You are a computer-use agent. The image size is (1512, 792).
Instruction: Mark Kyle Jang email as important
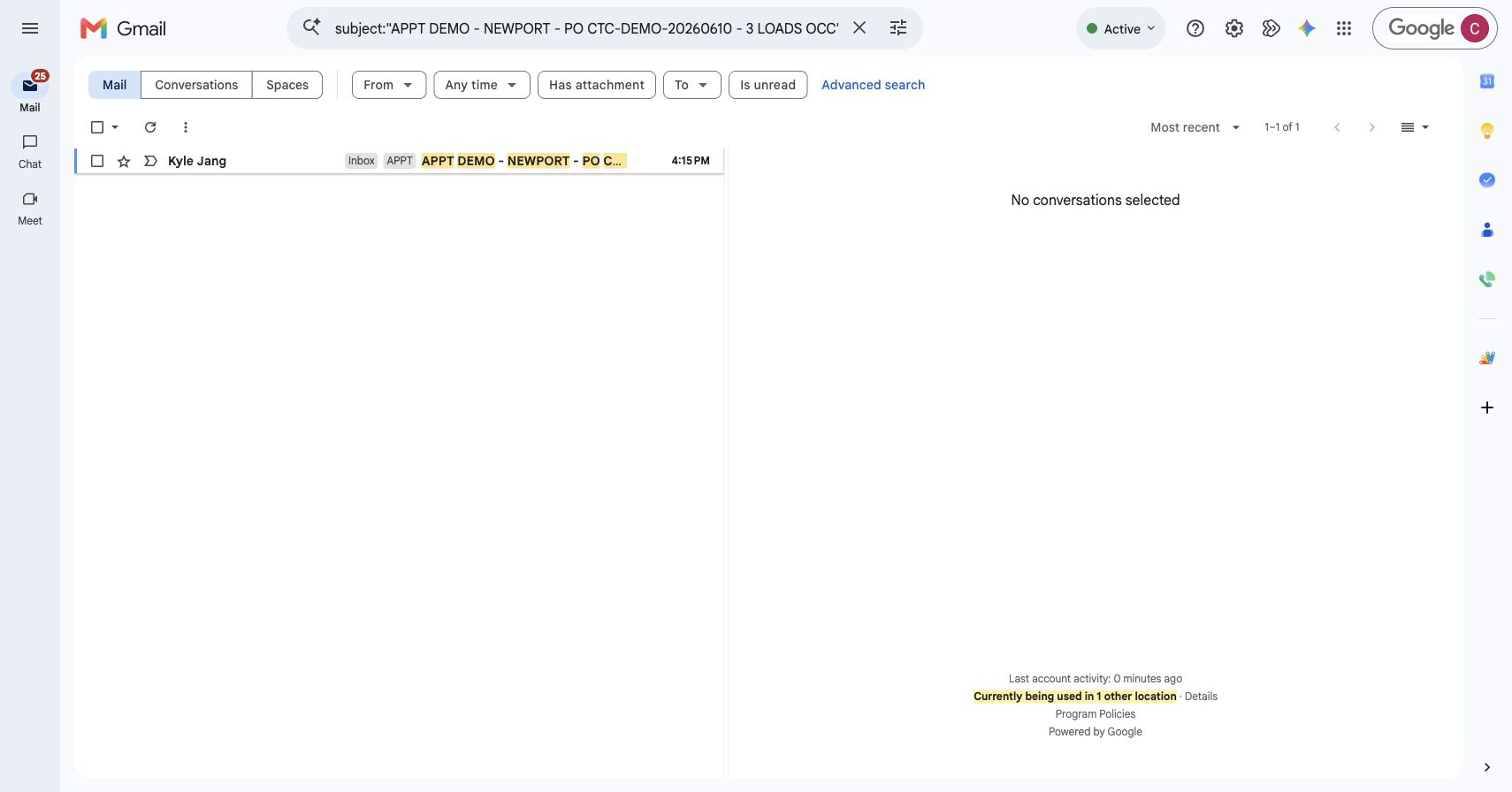coord(150,161)
